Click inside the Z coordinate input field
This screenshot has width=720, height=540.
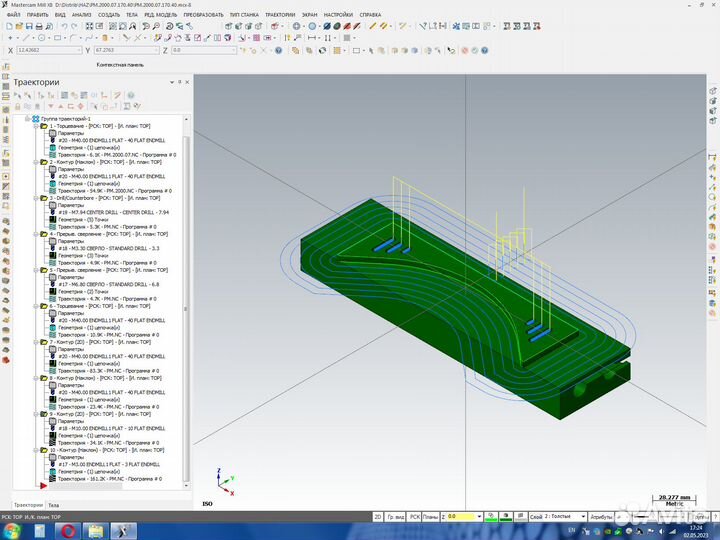coord(203,51)
